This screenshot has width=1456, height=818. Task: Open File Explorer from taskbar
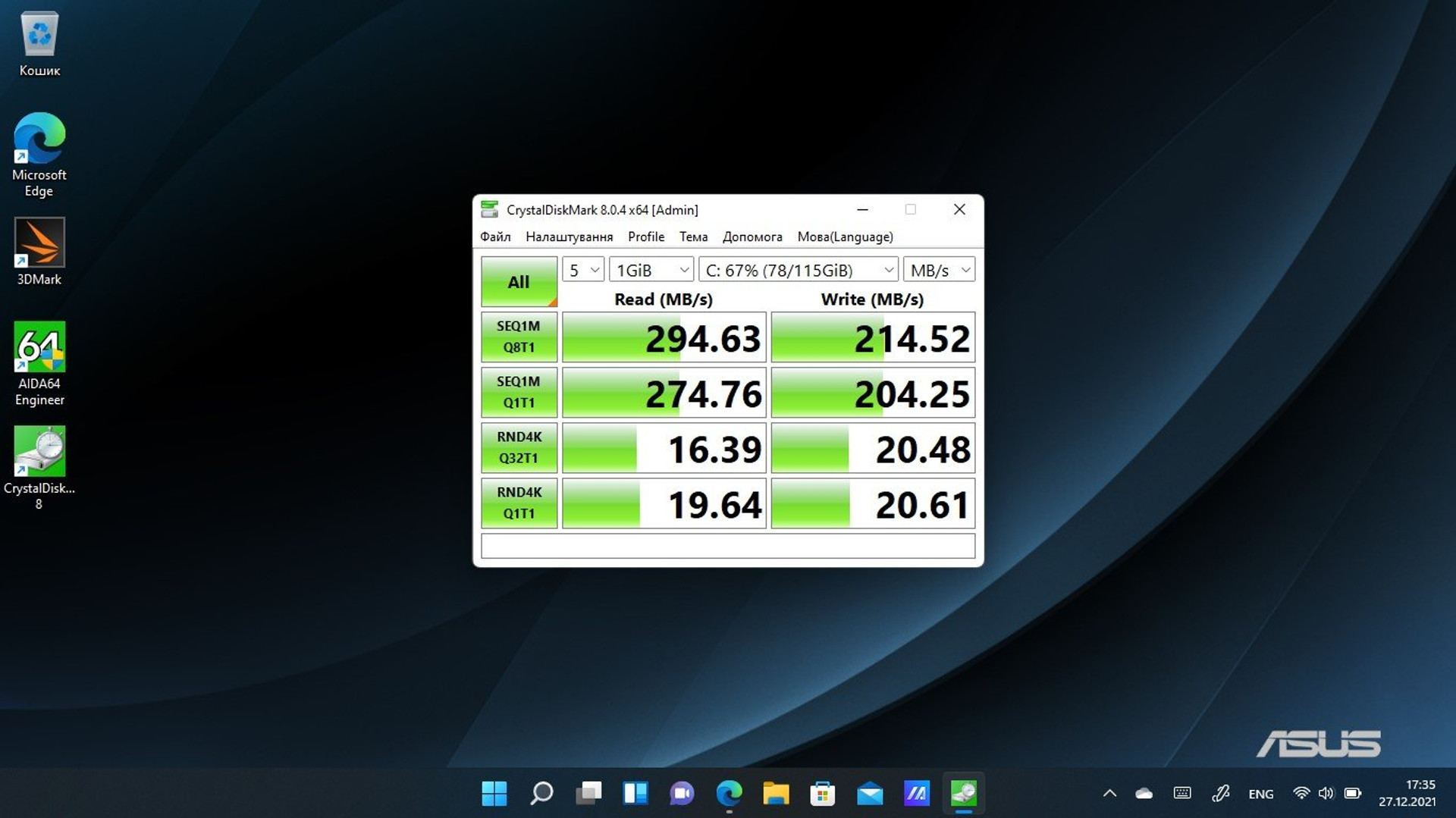(776, 794)
